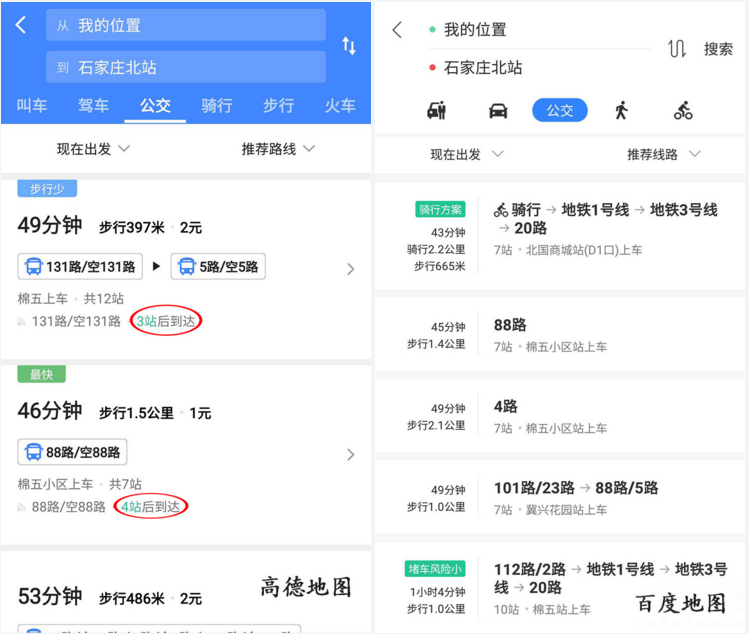Tap the route swap icon beside 搜索
749x634 pixels.
[677, 49]
